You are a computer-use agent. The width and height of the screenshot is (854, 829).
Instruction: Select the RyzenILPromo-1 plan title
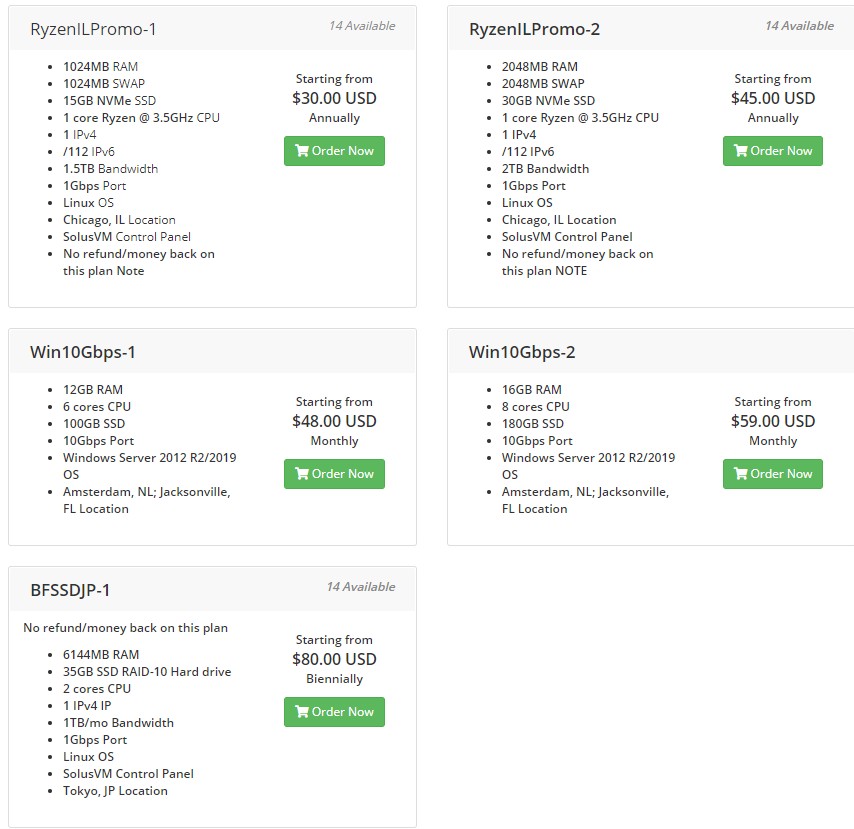tap(93, 29)
